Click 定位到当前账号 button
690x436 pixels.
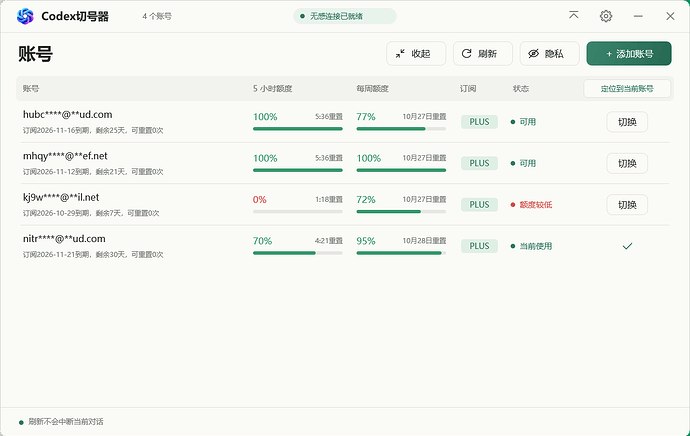(627, 88)
